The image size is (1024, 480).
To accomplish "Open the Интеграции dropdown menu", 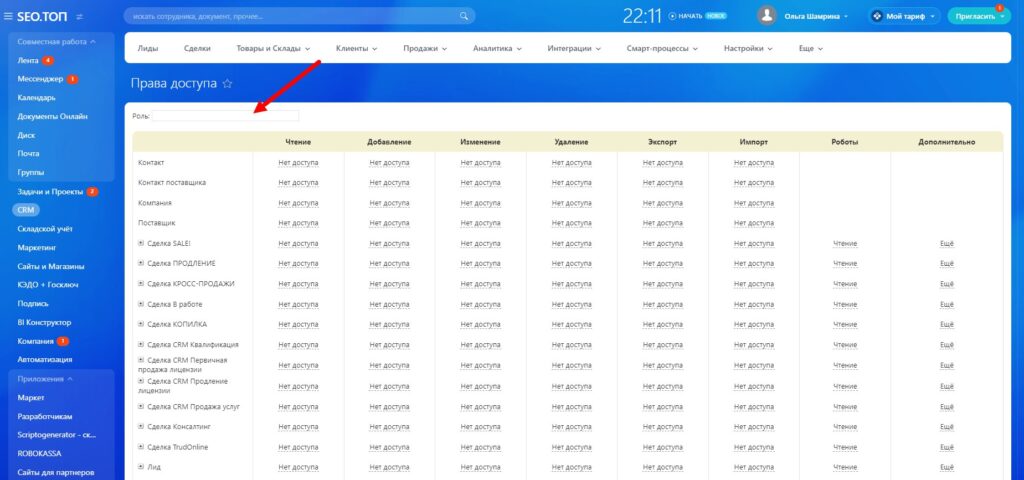I will pyautogui.click(x=574, y=48).
